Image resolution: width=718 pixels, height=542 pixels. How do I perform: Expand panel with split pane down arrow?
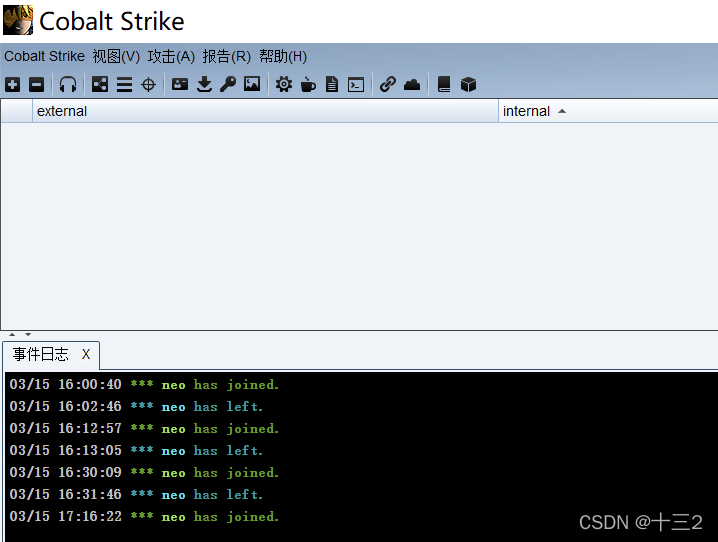28,335
